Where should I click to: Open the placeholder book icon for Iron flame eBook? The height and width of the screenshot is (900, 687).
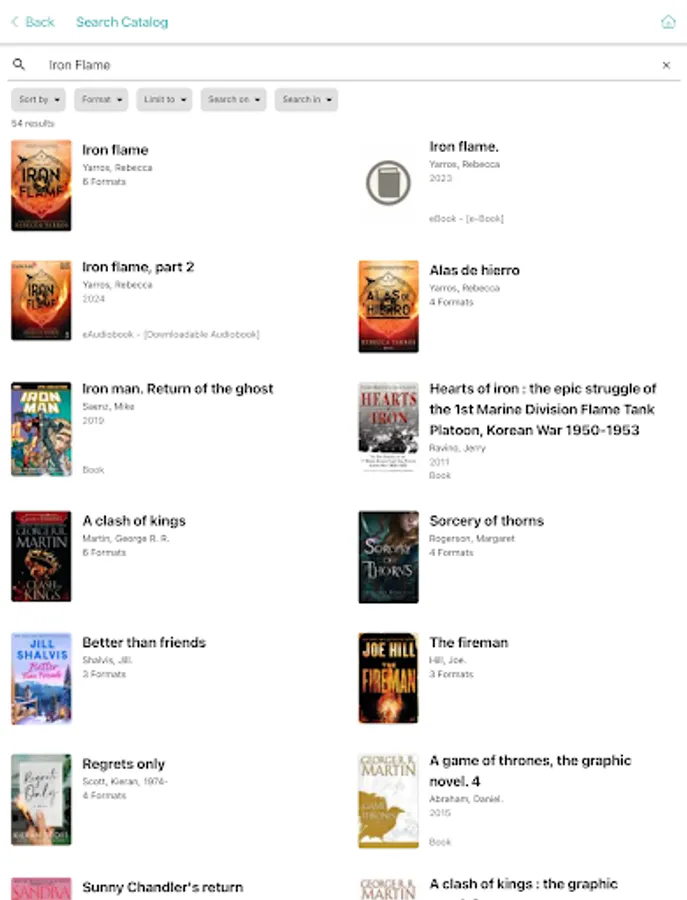(x=389, y=183)
